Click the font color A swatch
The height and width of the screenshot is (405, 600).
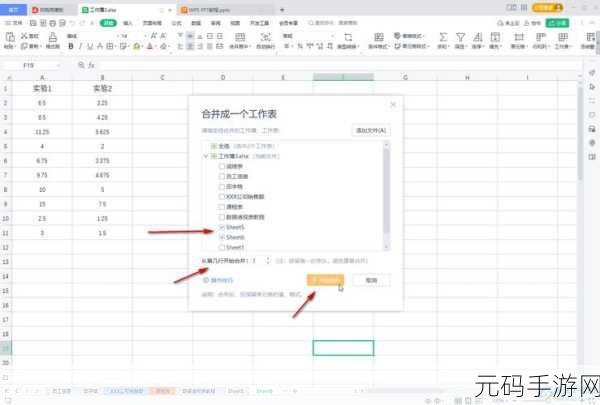[150, 46]
